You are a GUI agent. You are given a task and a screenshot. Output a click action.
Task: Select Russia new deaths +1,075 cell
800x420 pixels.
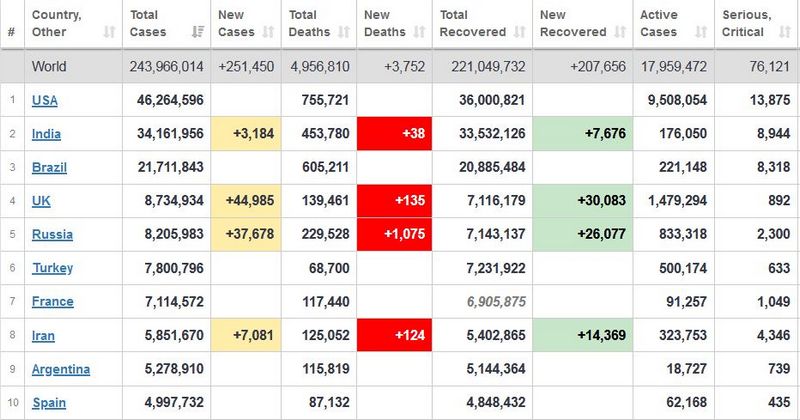click(x=394, y=234)
